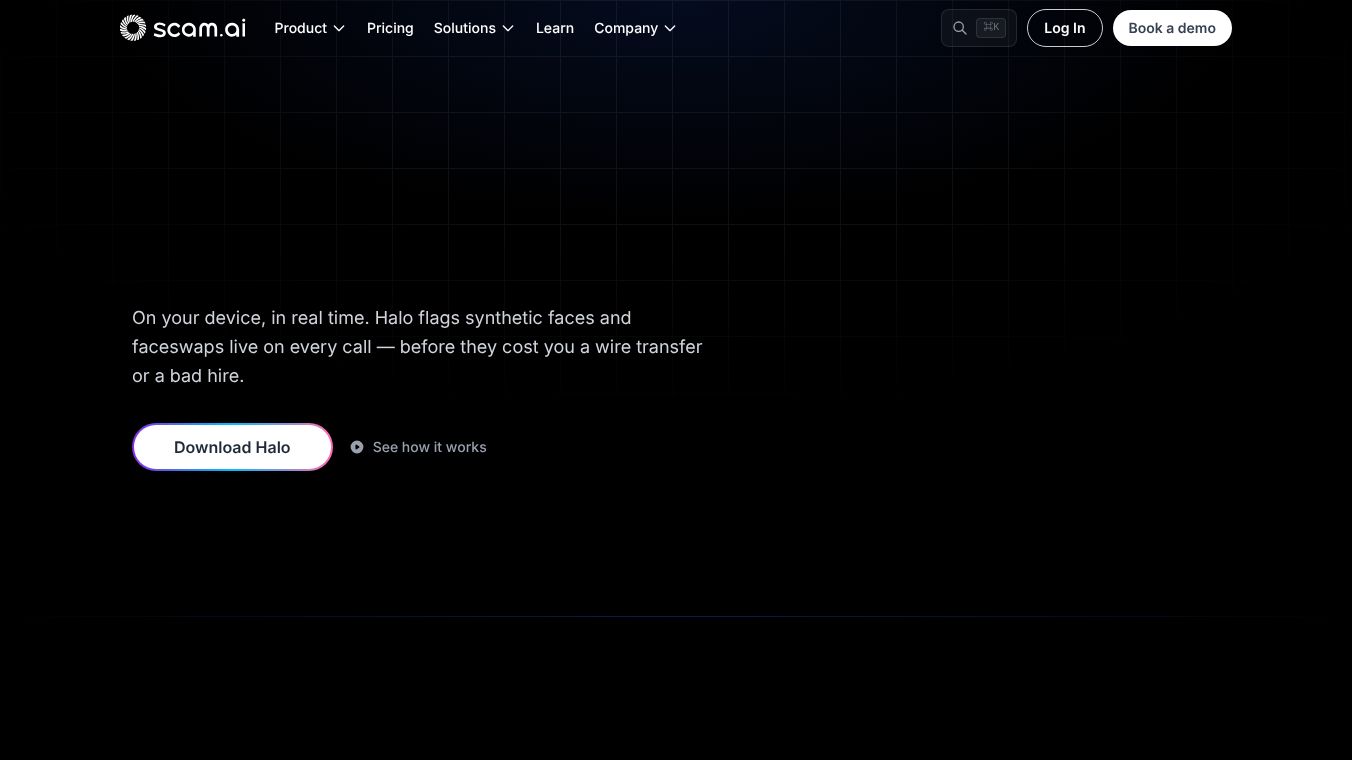
Task: Open the Solutions menu
Action: click(x=474, y=28)
